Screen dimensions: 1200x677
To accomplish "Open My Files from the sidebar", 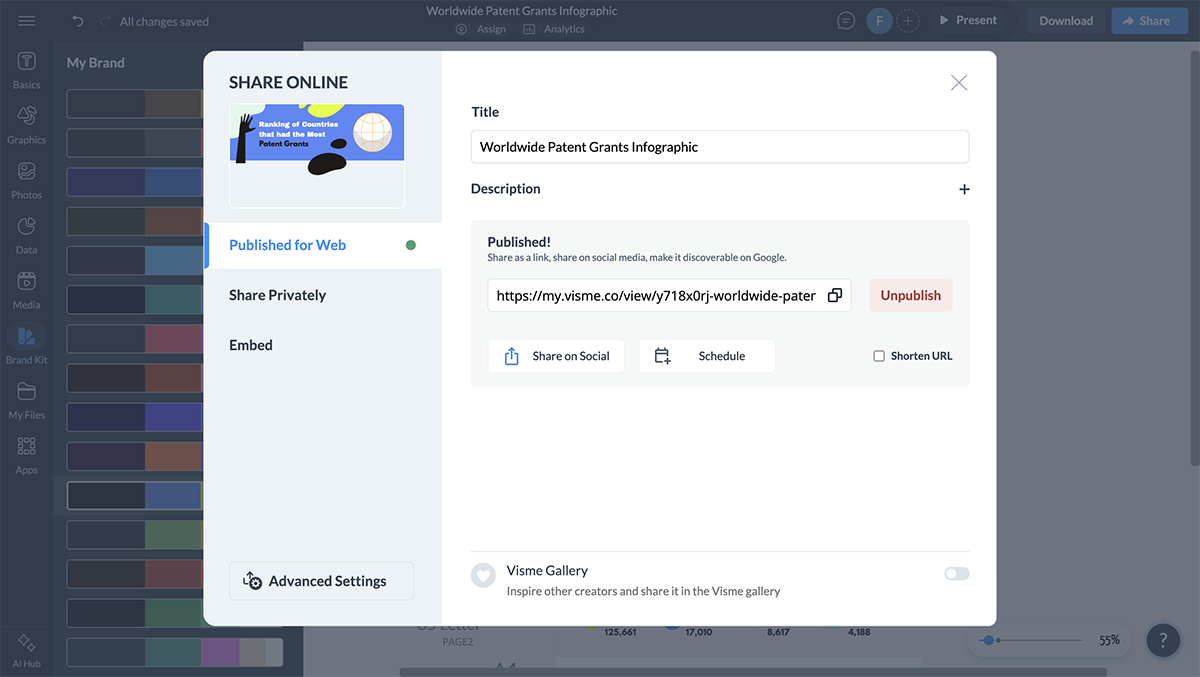I will tap(26, 398).
